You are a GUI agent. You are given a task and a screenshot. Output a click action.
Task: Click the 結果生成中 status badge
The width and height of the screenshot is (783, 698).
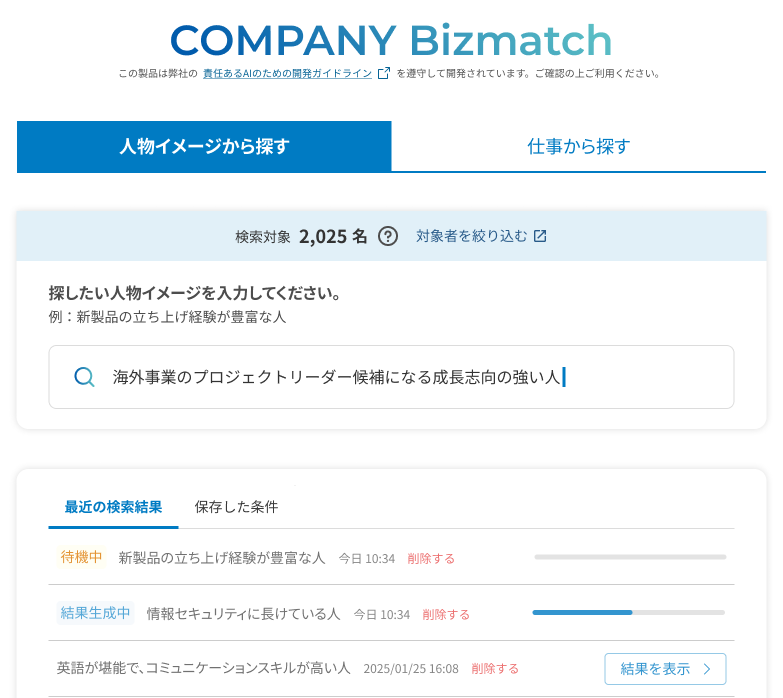click(96, 613)
